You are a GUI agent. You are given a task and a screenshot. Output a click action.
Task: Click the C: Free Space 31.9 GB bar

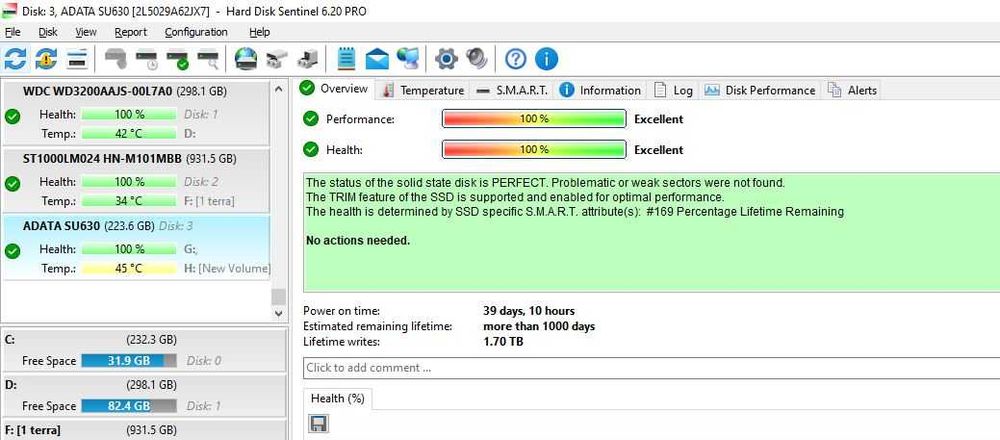click(129, 361)
